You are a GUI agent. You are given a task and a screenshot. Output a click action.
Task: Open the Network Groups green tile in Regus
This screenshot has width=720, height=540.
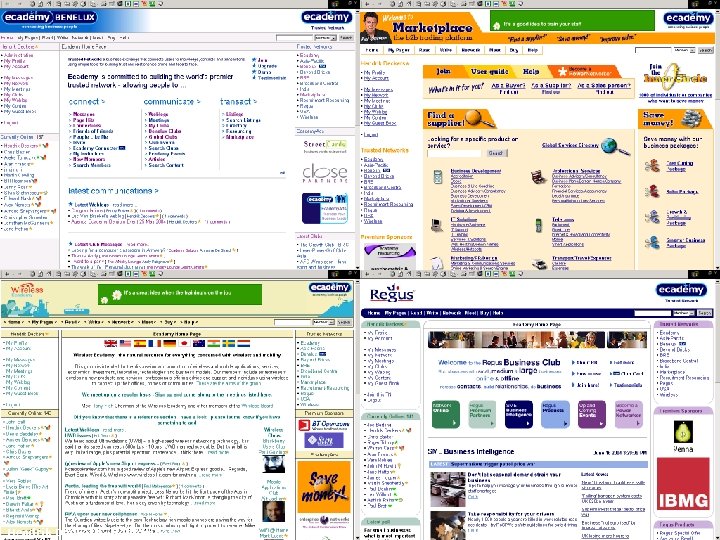tap(445, 414)
